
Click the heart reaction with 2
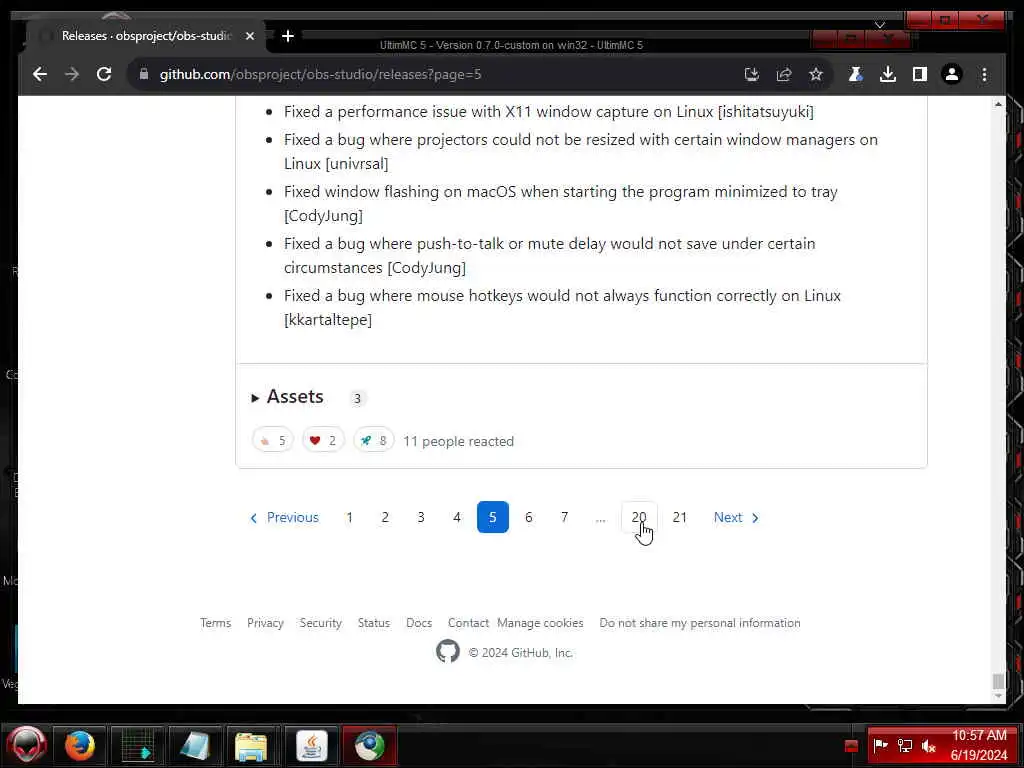coord(323,441)
